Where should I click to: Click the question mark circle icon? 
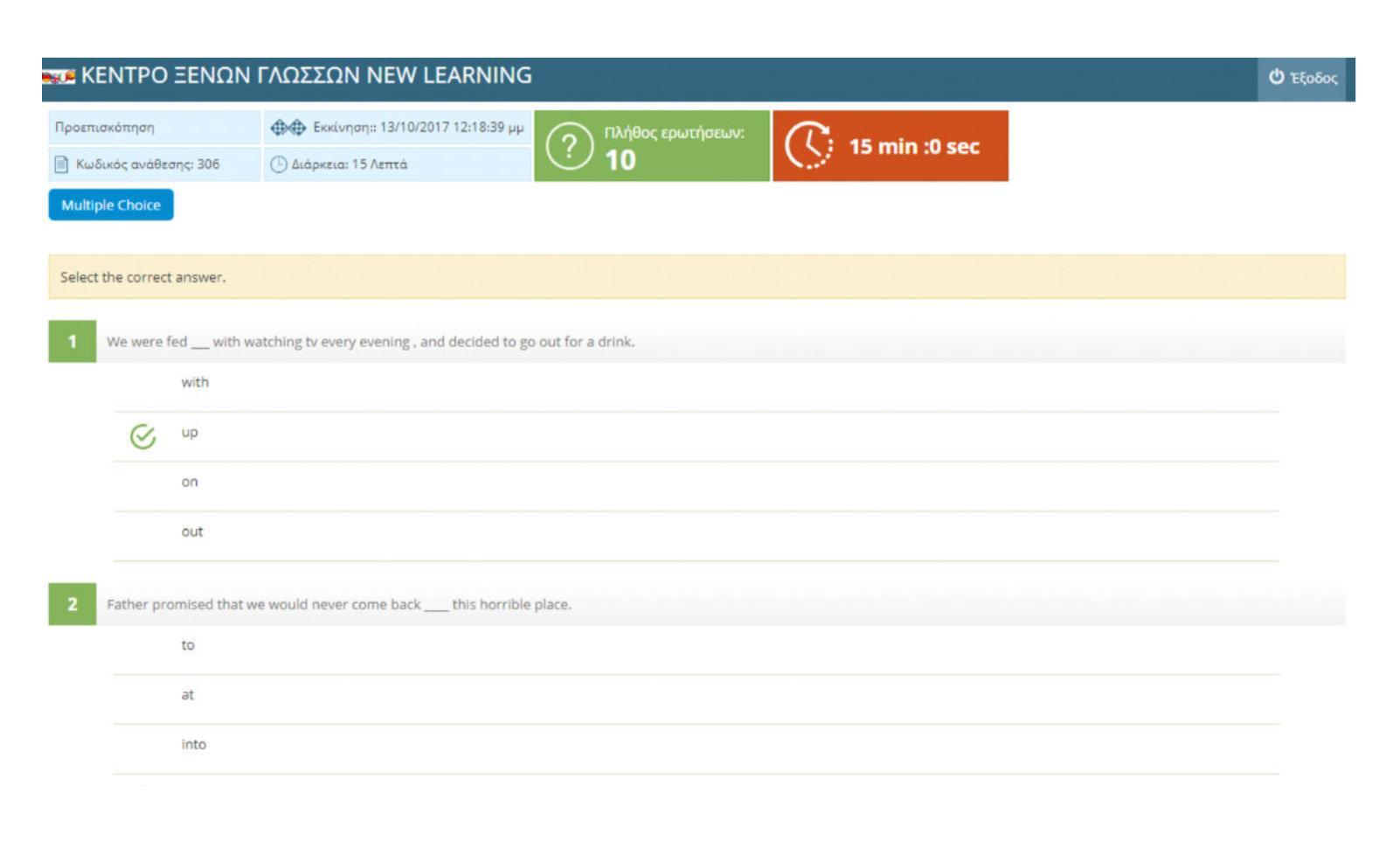coord(569,146)
